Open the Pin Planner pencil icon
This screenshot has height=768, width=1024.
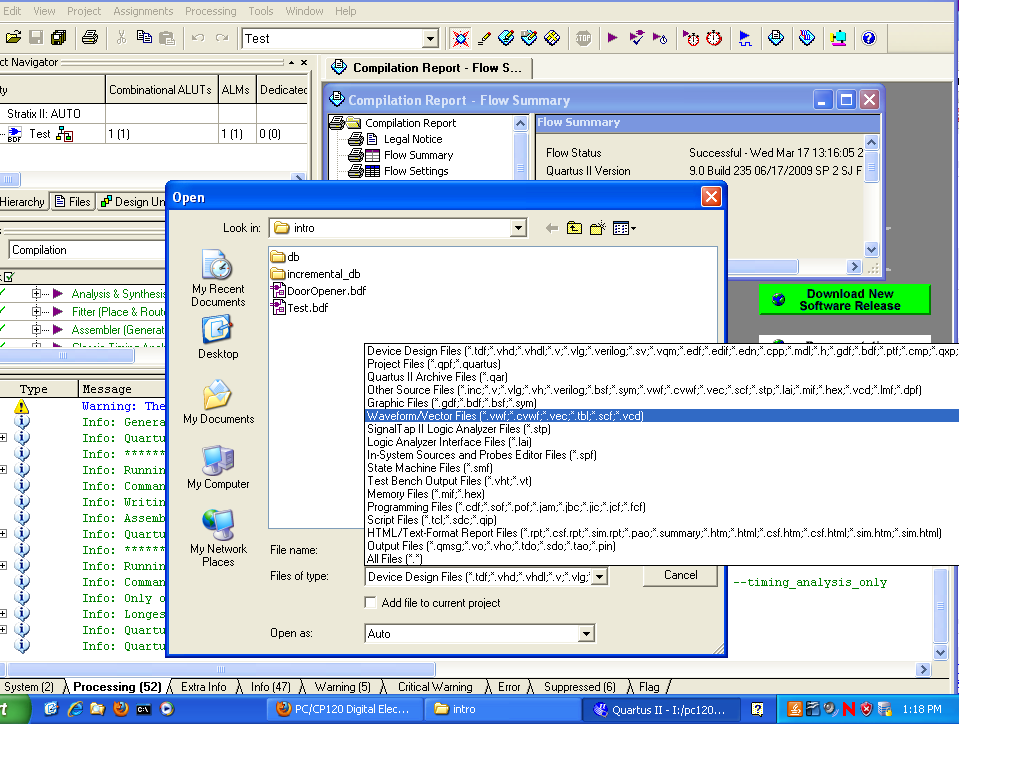[484, 38]
